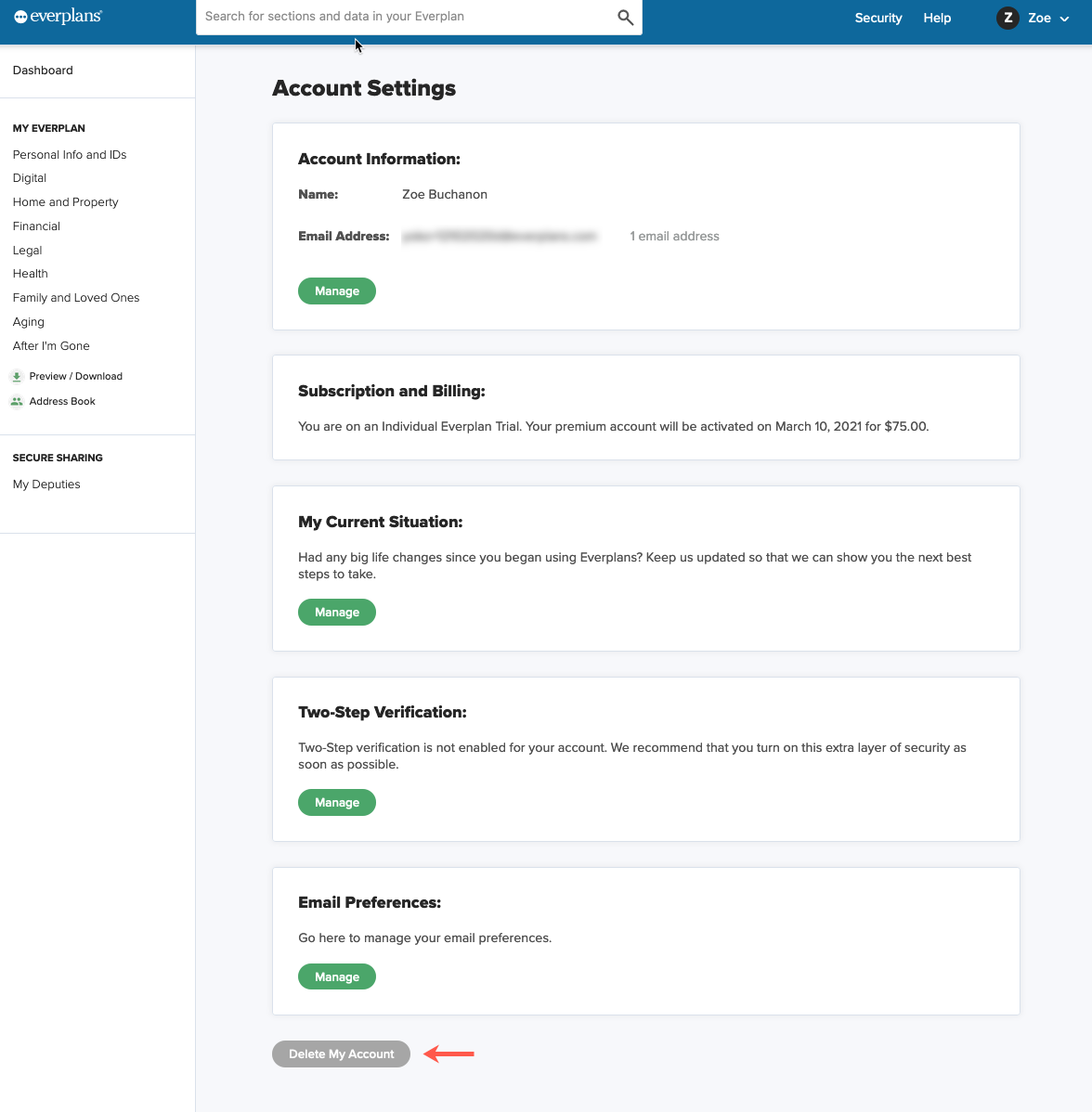Expand the Zoe account dropdown arrow
Viewport: 1092px width, 1112px height.
coord(1064,19)
